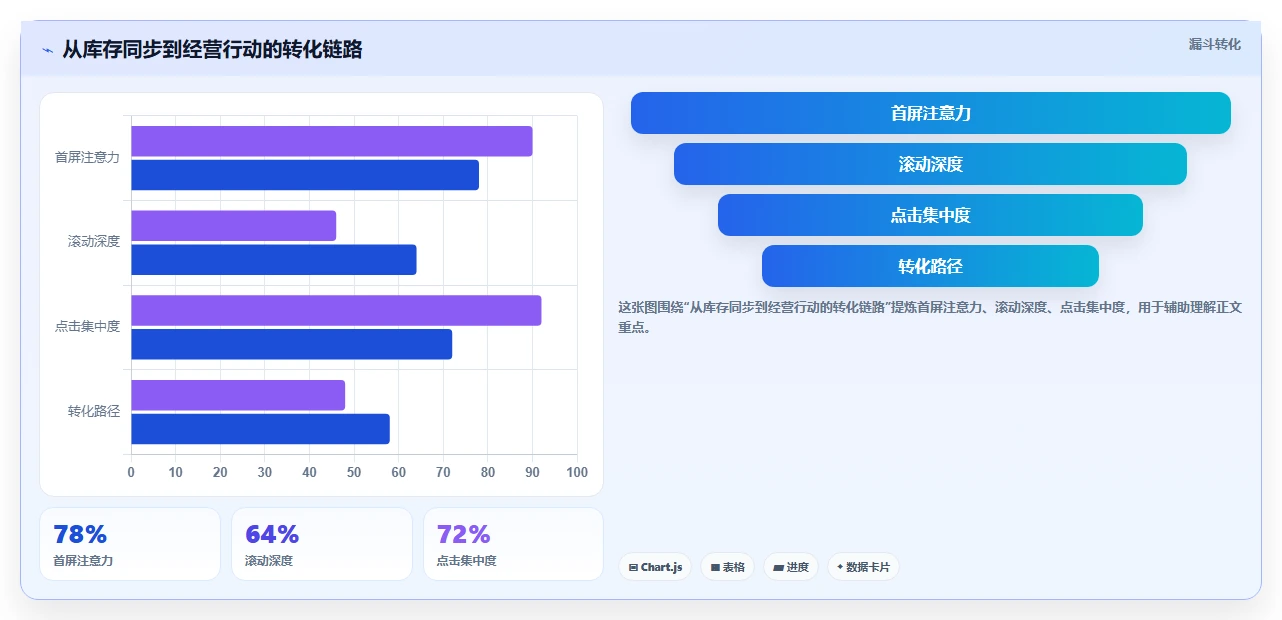Select the 滚动深度 funnel stage
Image resolution: width=1282 pixels, height=620 pixels.
click(x=930, y=164)
